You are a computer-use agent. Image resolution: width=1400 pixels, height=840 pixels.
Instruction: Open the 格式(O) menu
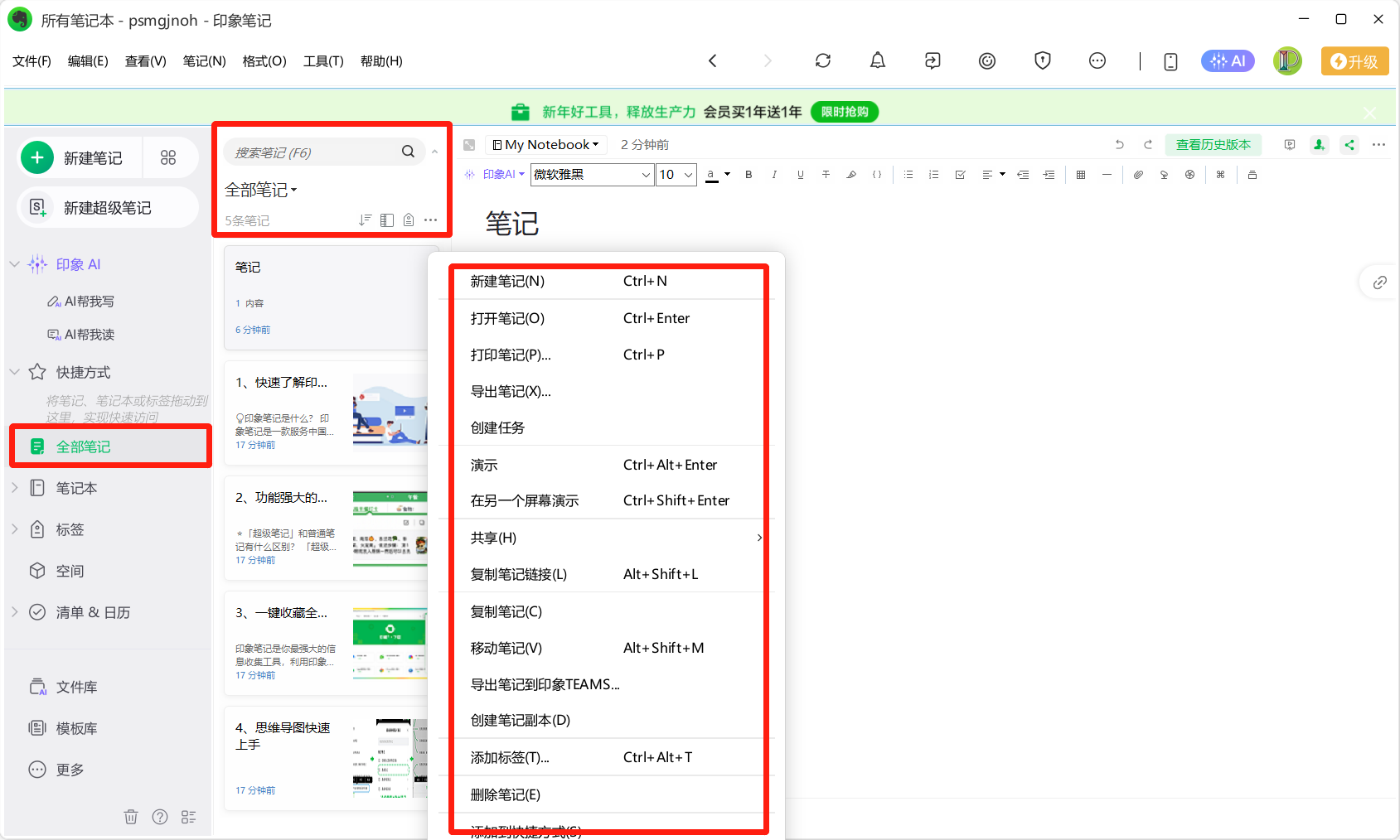264,61
